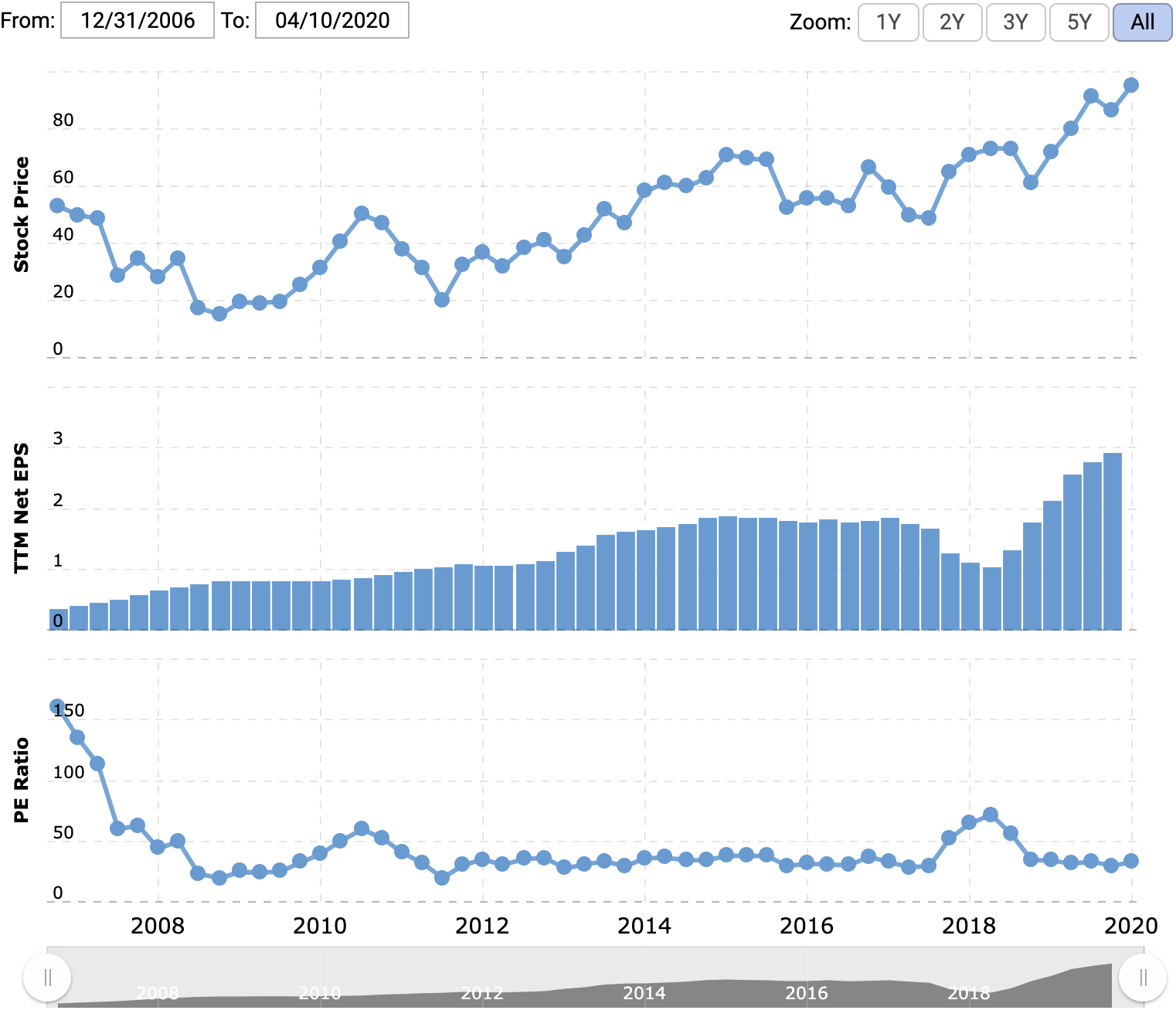Grab the right range slider handle
This screenshot has height=1017, width=1176.
click(x=1143, y=978)
